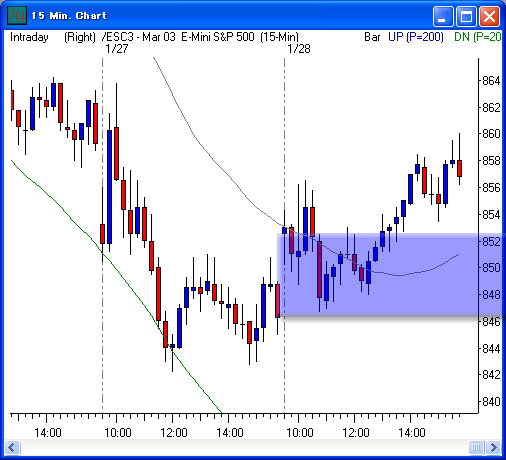Click the 852 price axis label
This screenshot has height=460, width=506.
tap(491, 241)
